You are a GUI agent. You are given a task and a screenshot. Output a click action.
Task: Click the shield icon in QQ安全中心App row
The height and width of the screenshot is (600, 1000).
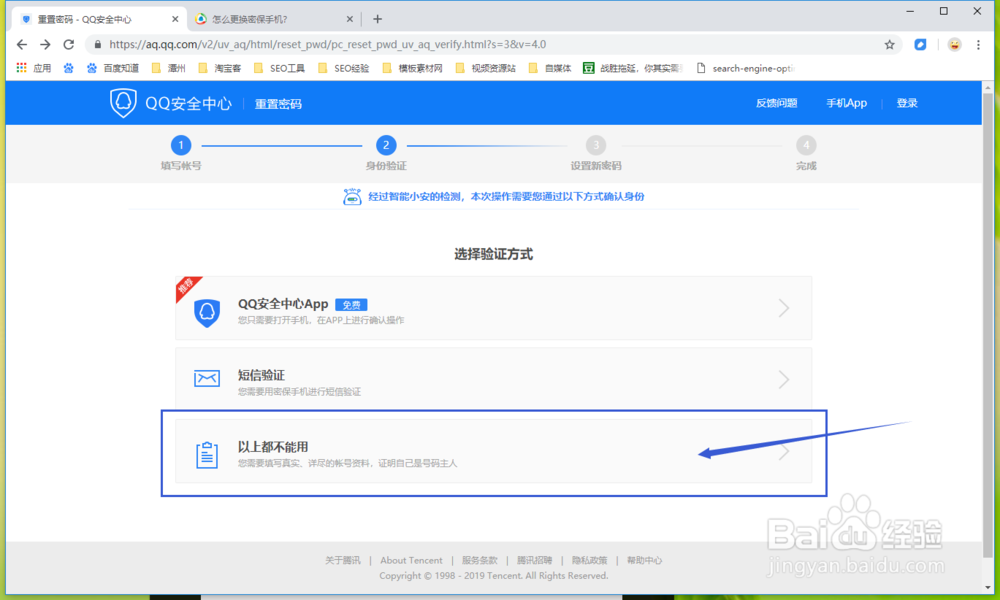pyautogui.click(x=207, y=312)
